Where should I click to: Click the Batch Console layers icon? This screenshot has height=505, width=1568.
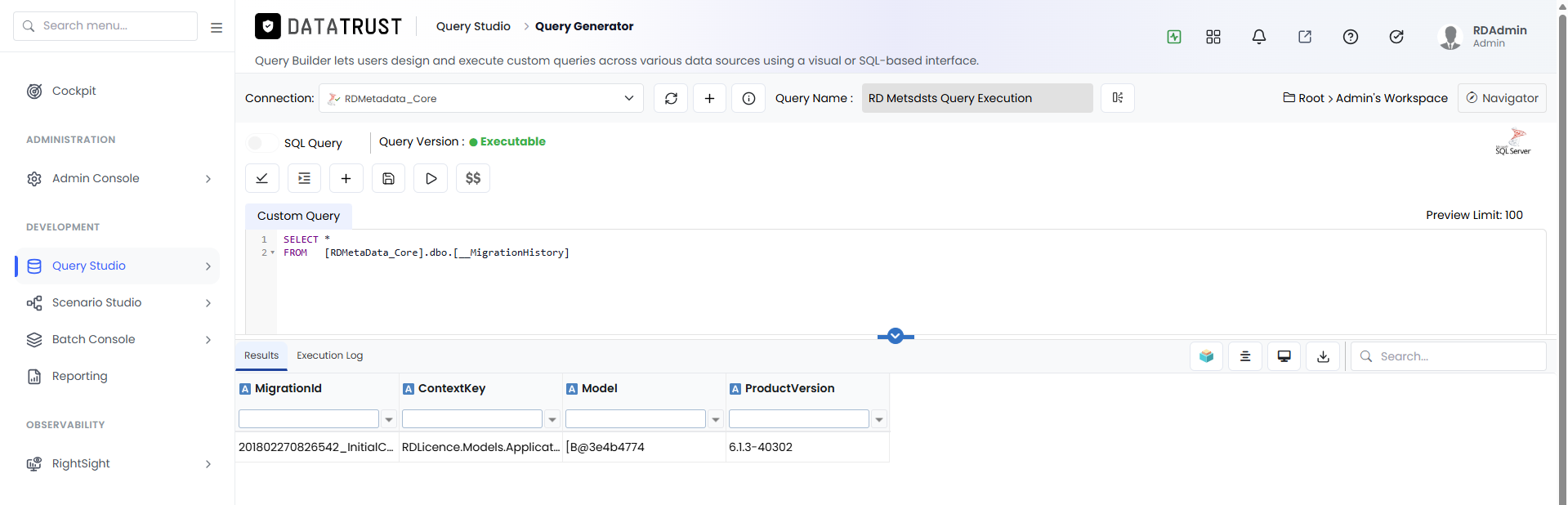[34, 340]
